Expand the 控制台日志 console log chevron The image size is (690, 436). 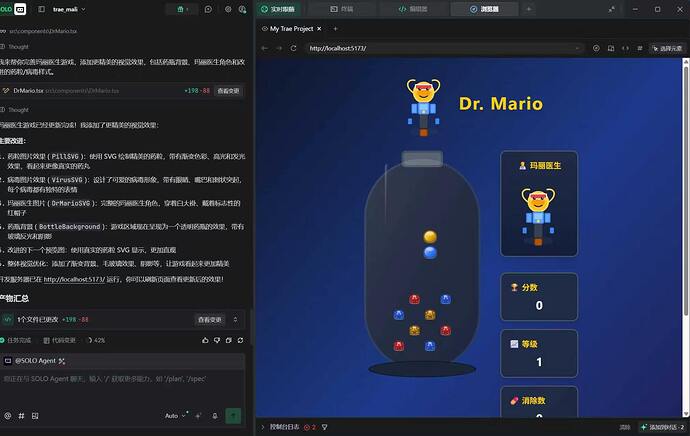point(263,427)
